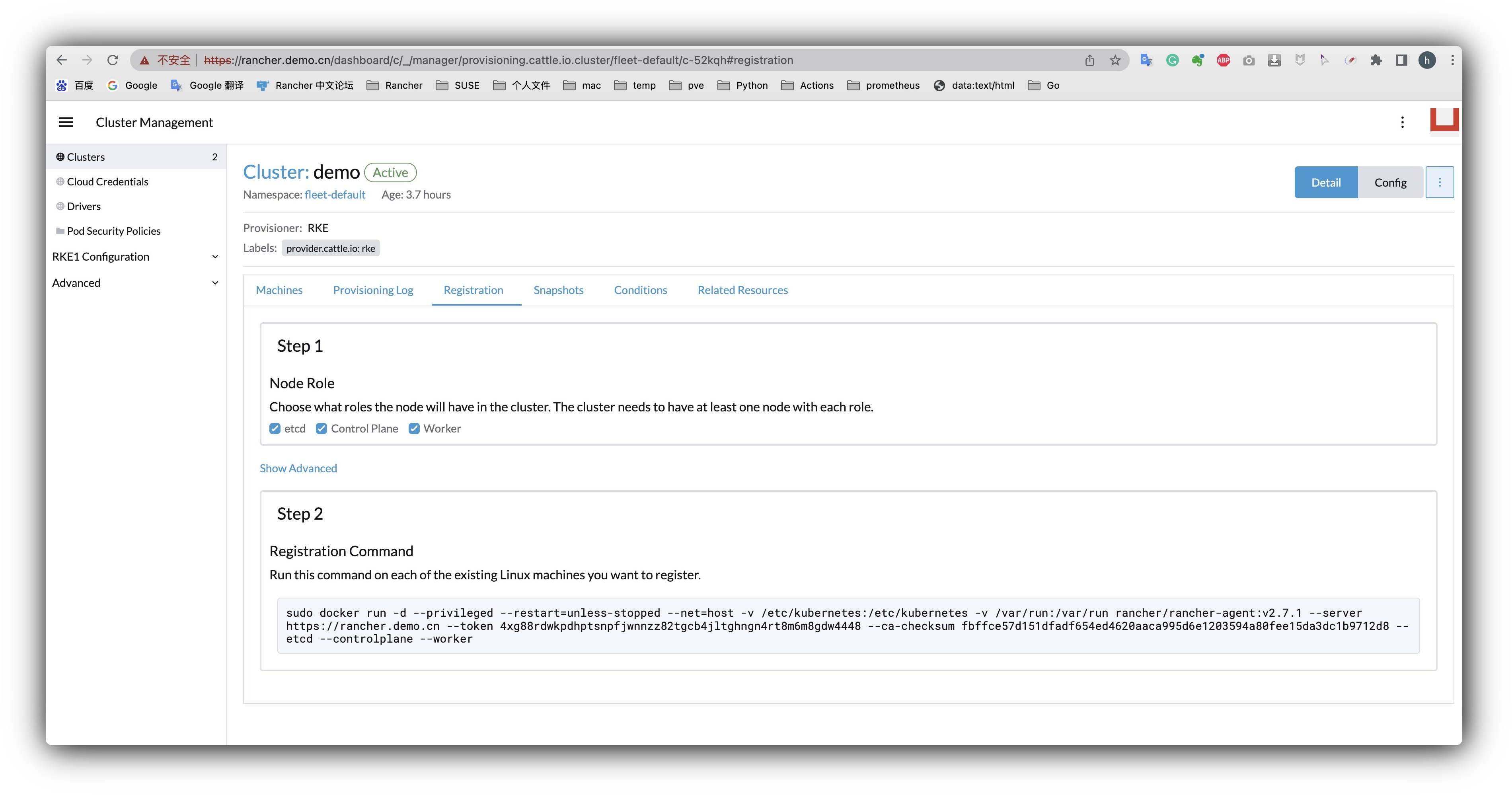Disable the Worker role checkbox
Viewport: 1512px width, 795px height.
(x=414, y=429)
